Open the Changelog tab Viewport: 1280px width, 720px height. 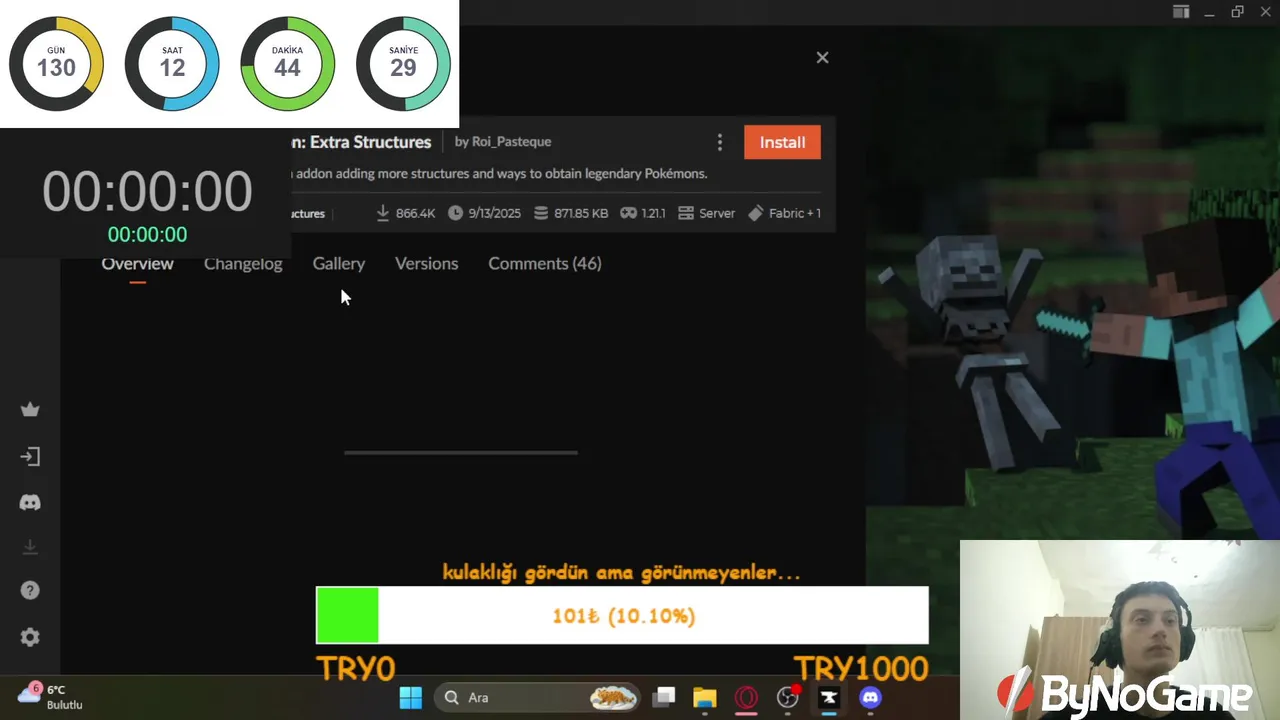point(243,264)
